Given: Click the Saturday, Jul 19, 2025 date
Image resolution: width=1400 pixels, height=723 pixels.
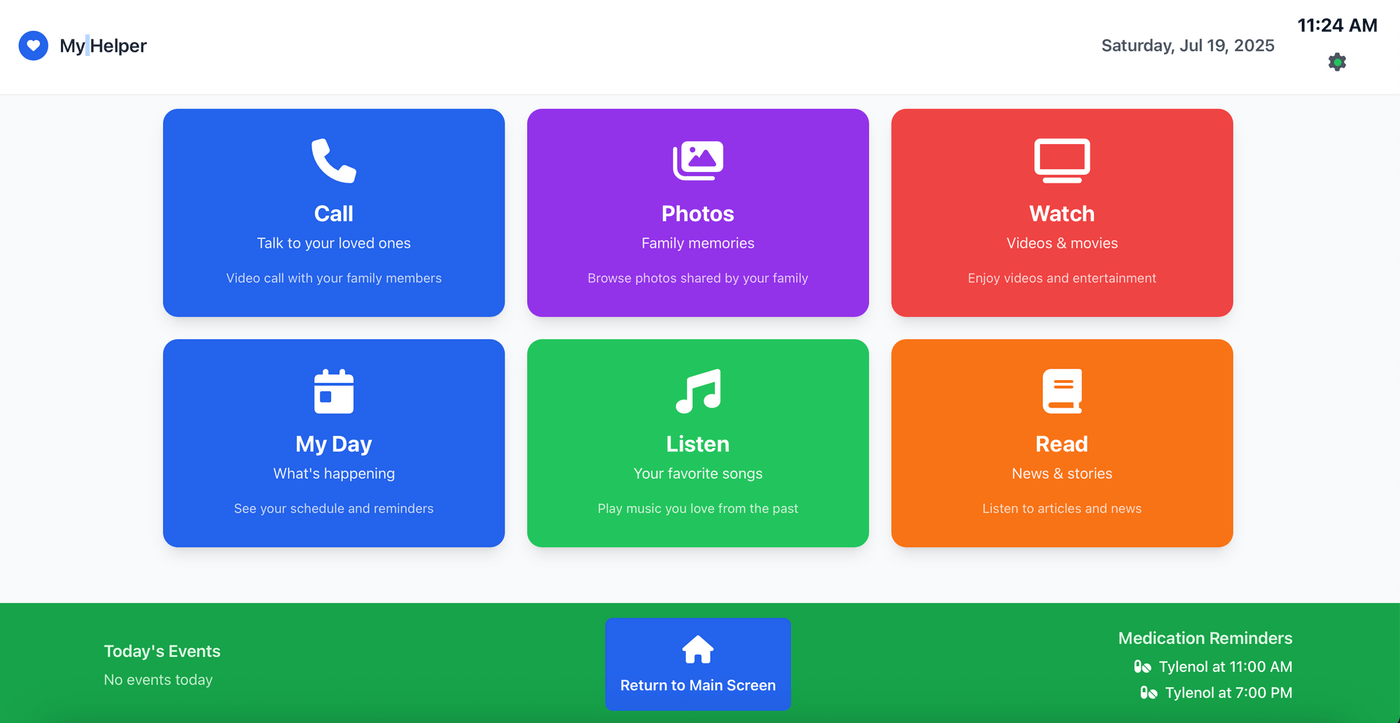Looking at the screenshot, I should tap(1187, 46).
